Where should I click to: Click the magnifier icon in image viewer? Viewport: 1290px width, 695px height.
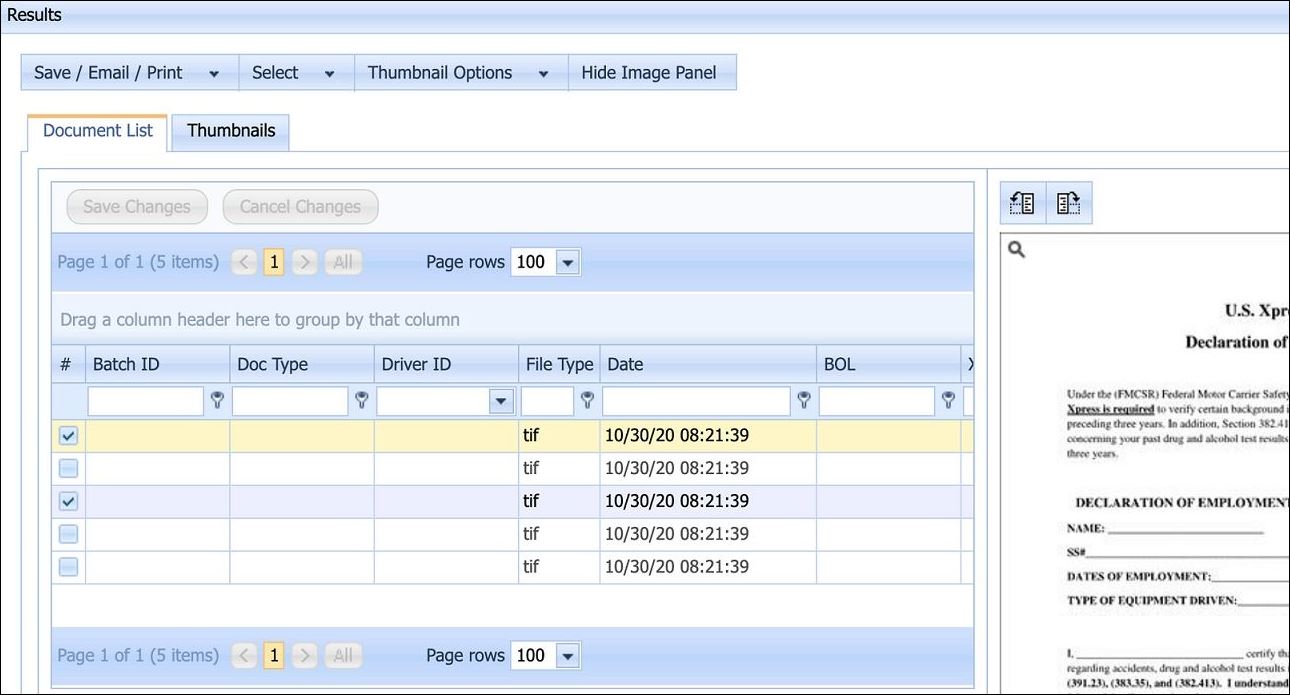click(x=1017, y=250)
